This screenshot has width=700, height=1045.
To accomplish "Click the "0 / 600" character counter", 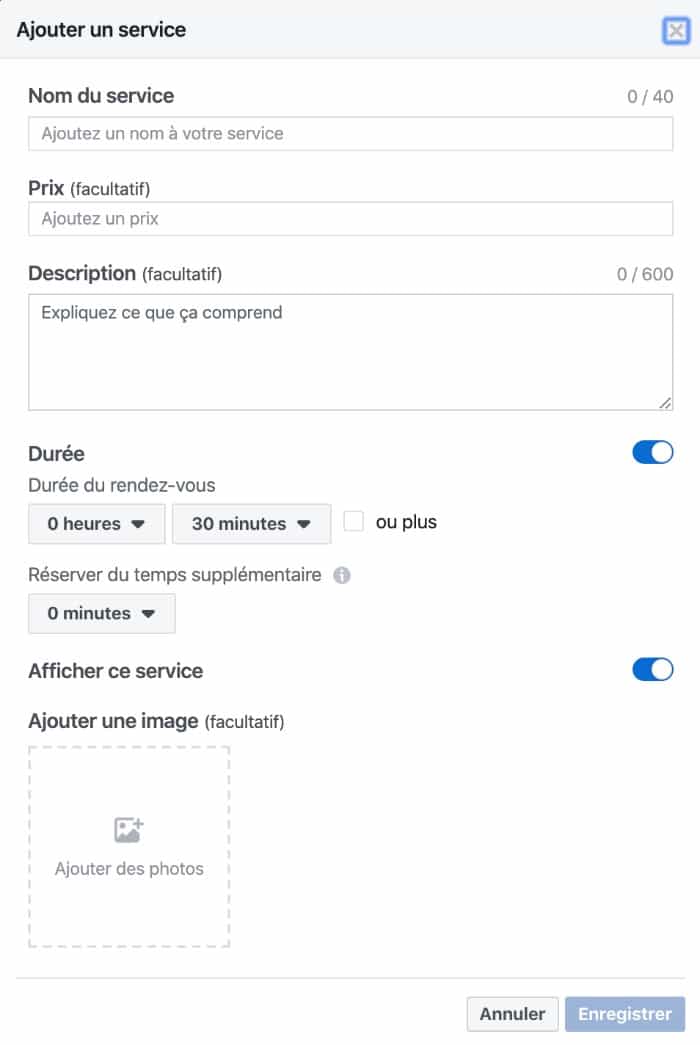I will [x=644, y=274].
